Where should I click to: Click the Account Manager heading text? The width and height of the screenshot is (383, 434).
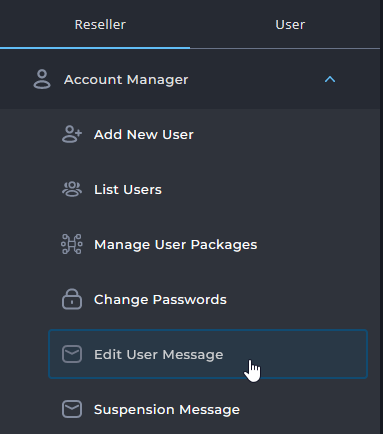point(126,80)
